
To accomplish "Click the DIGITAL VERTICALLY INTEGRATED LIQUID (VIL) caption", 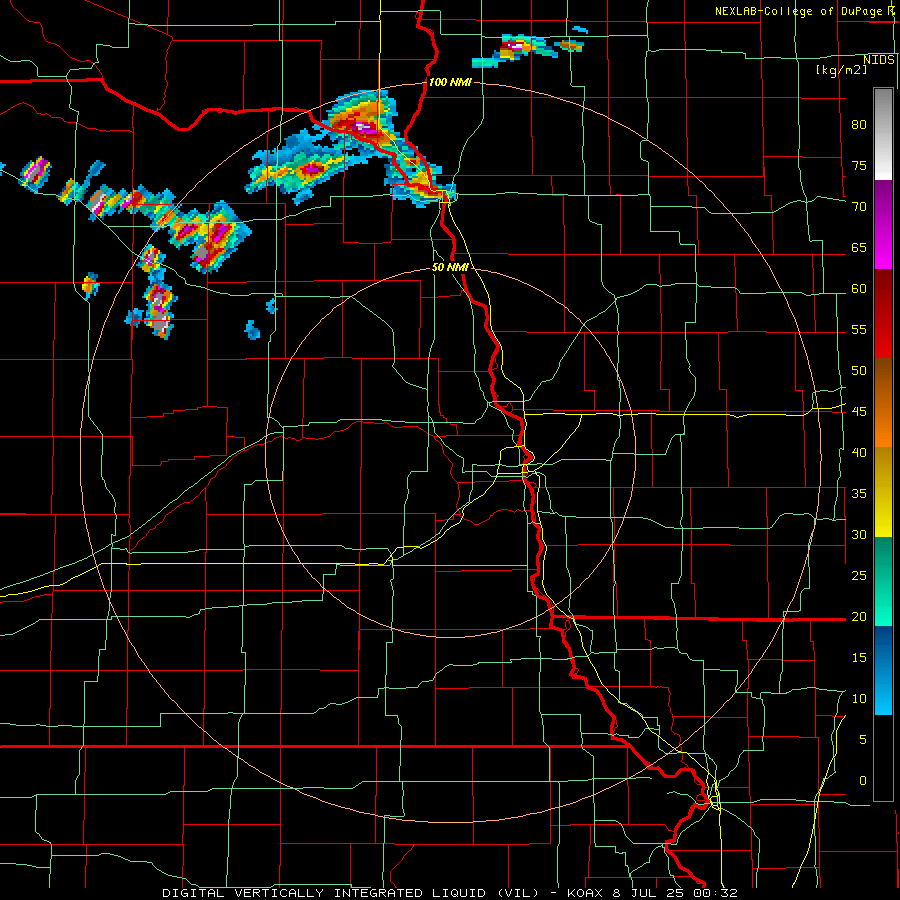I will 350,893.
